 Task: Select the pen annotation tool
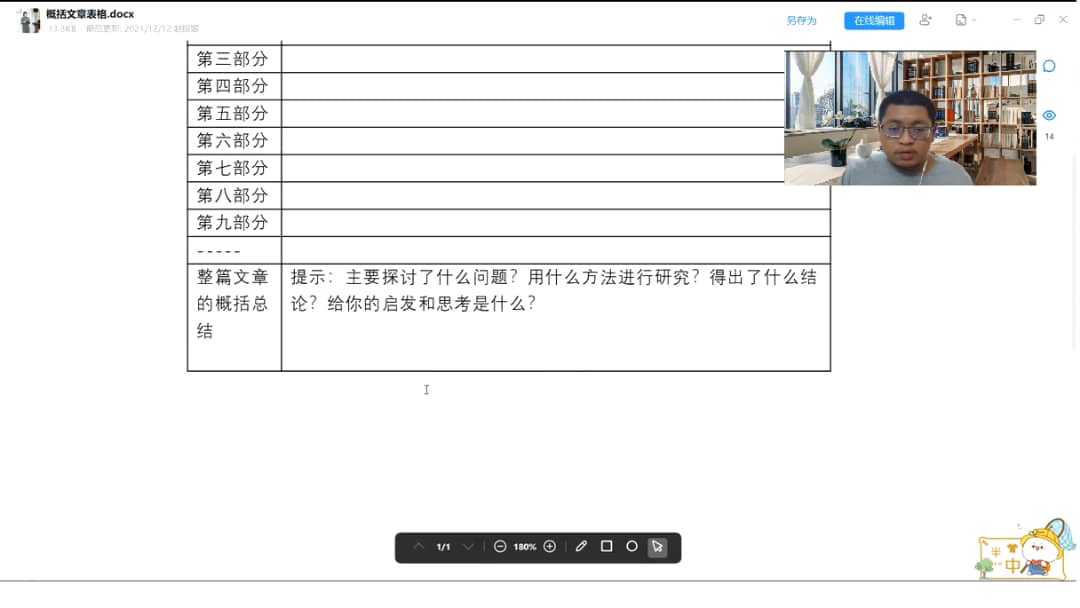[581, 547]
